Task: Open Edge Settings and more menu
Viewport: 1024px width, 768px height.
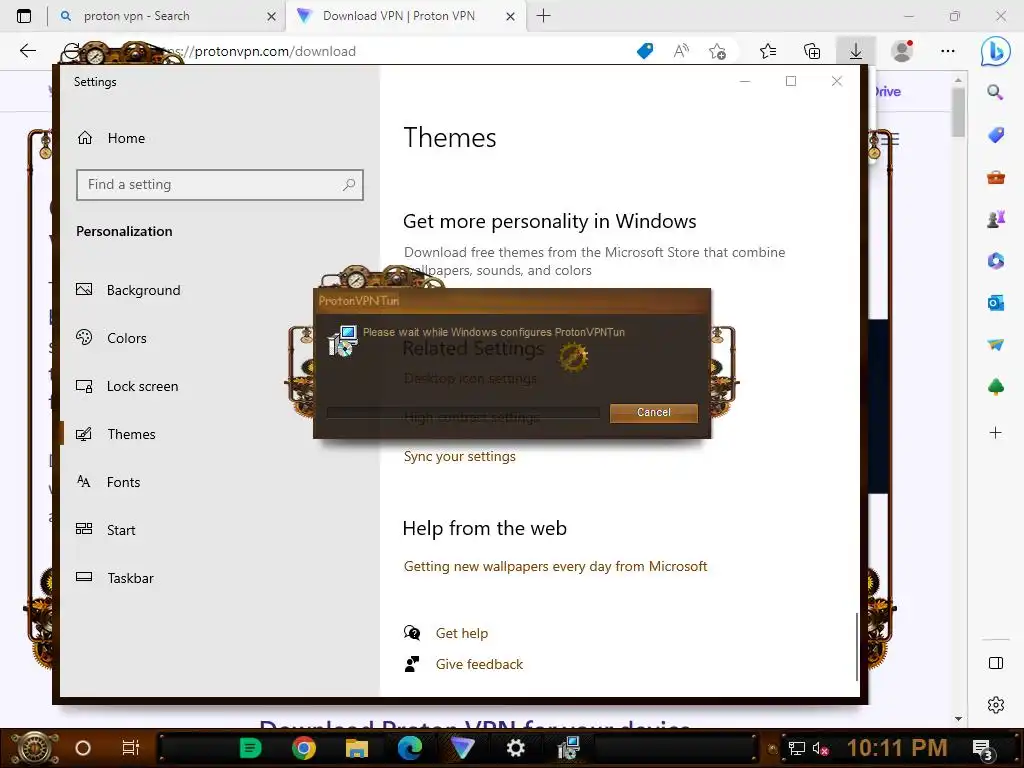Action: pyautogui.click(x=948, y=51)
